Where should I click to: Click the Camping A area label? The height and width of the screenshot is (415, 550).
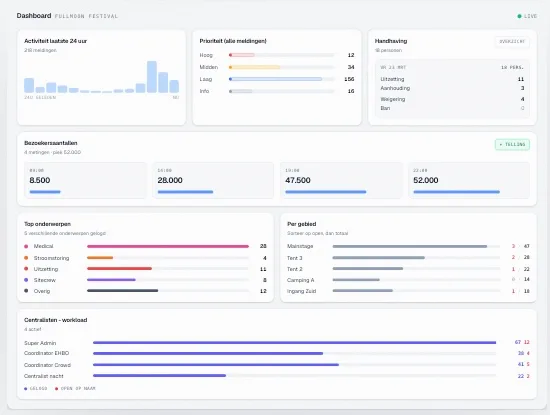coord(301,280)
